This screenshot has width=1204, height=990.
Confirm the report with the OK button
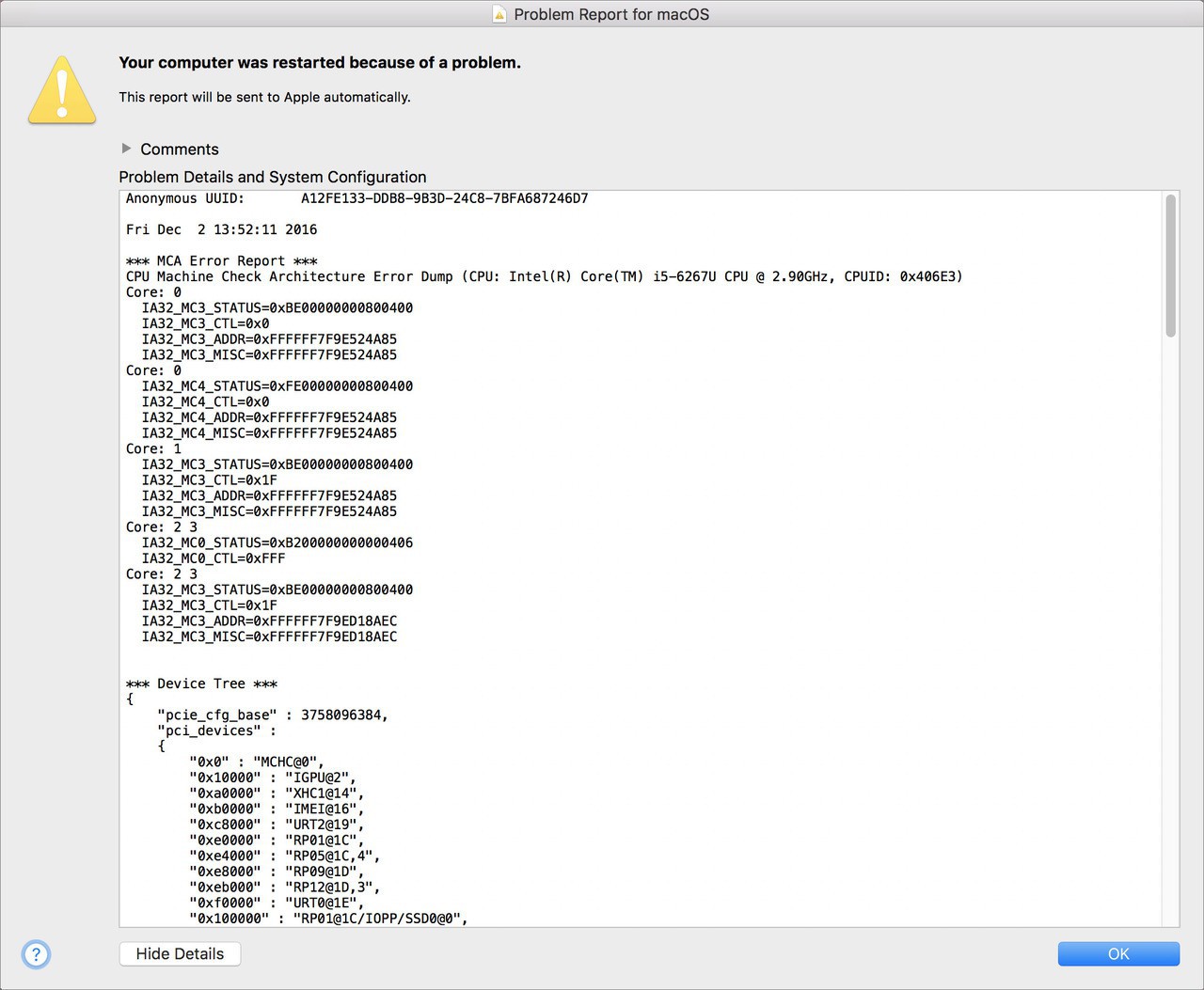tap(1118, 953)
